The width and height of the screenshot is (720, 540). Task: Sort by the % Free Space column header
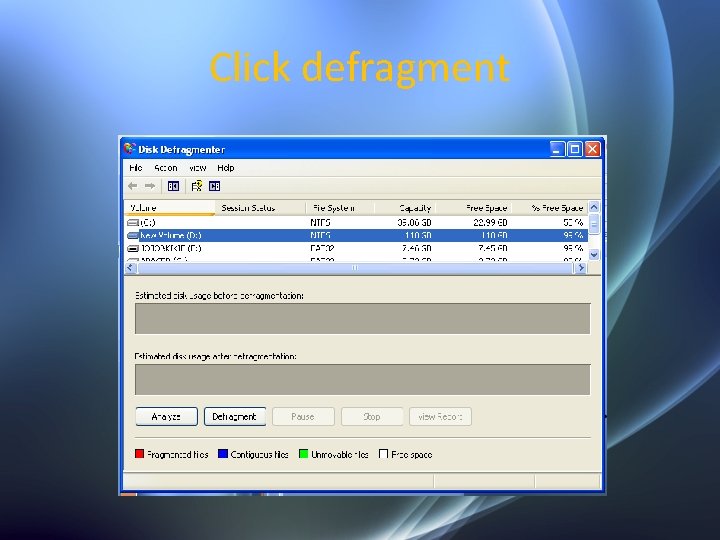550,208
